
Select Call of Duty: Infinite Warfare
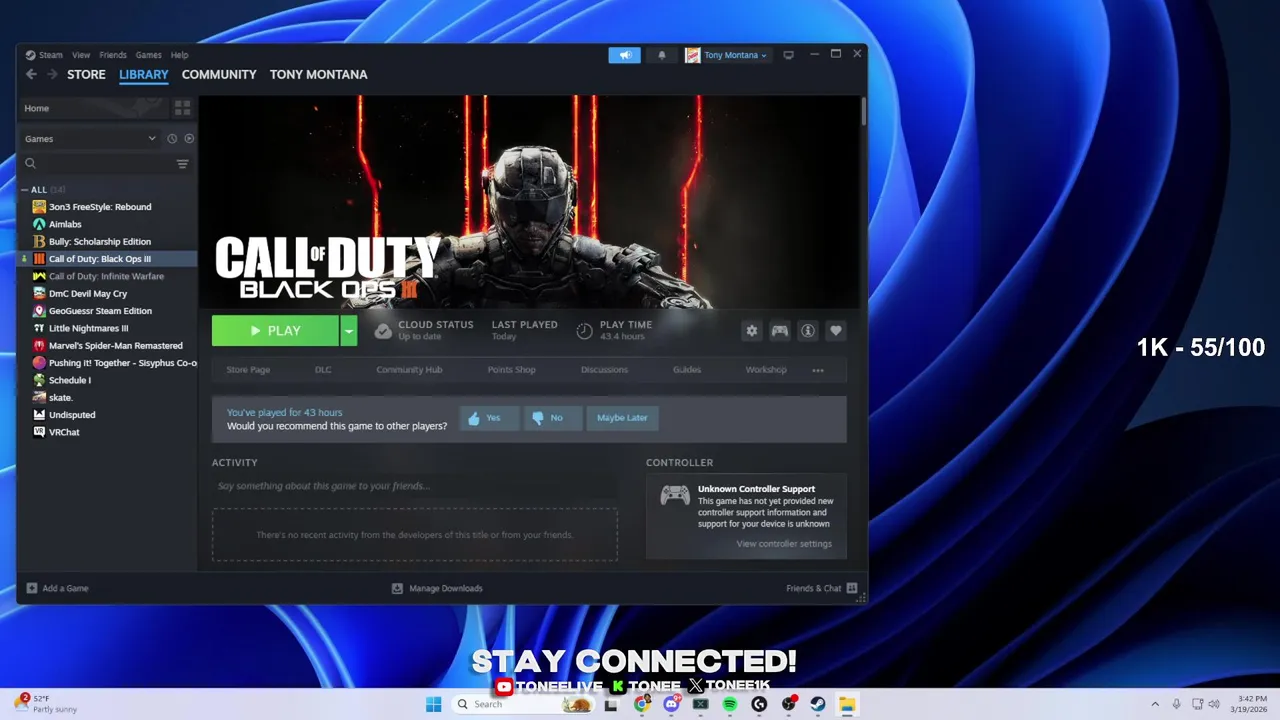(x=107, y=276)
